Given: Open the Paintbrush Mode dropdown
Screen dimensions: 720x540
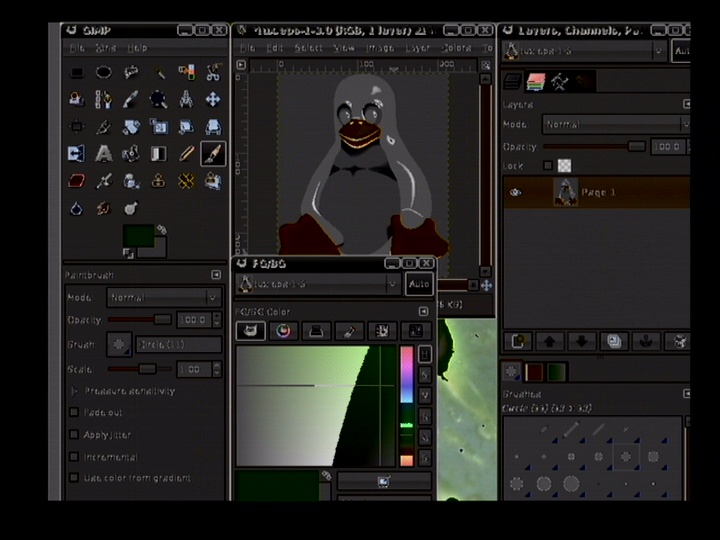Looking at the screenshot, I should click(164, 297).
